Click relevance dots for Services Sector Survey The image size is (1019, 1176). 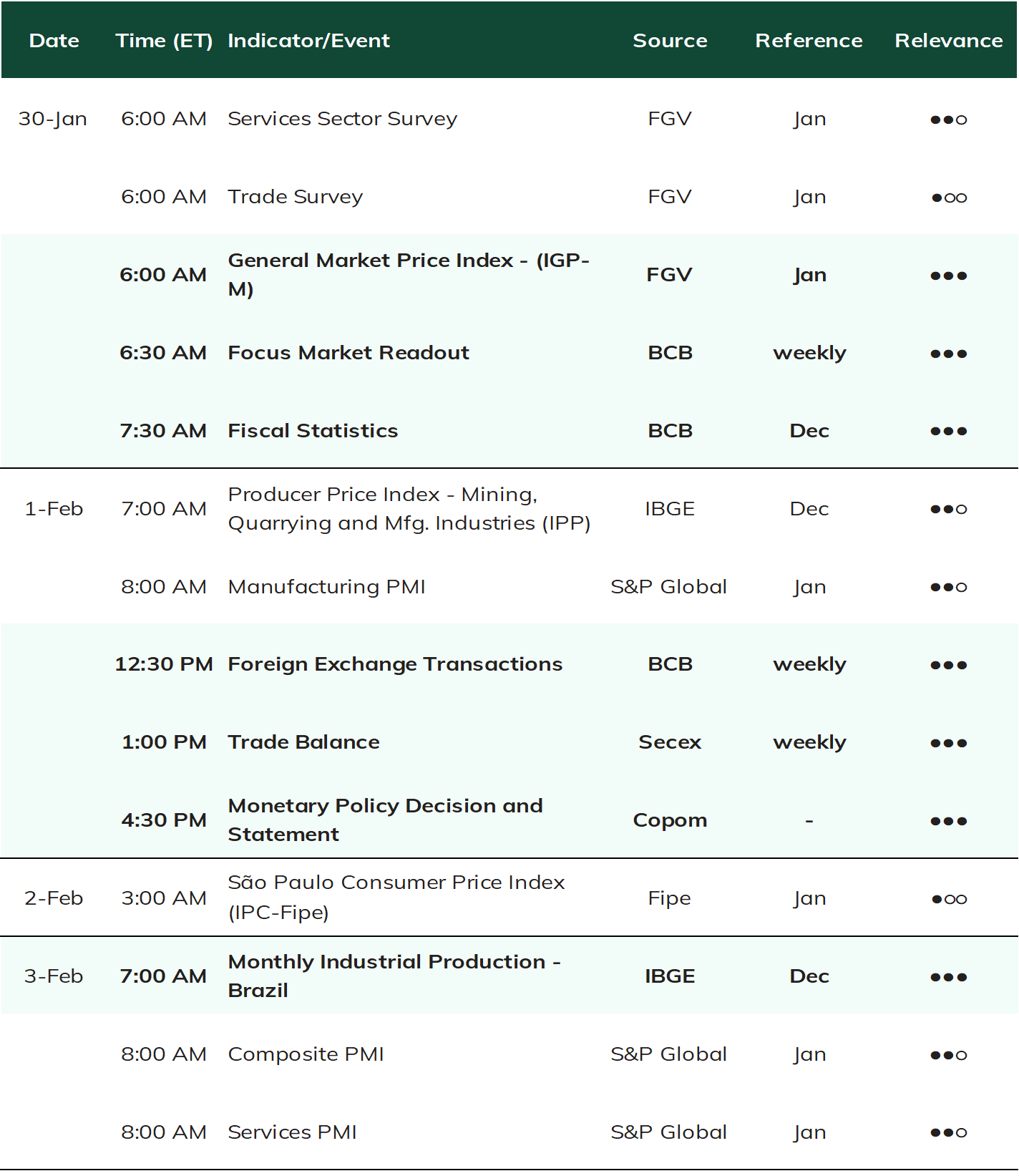point(948,120)
